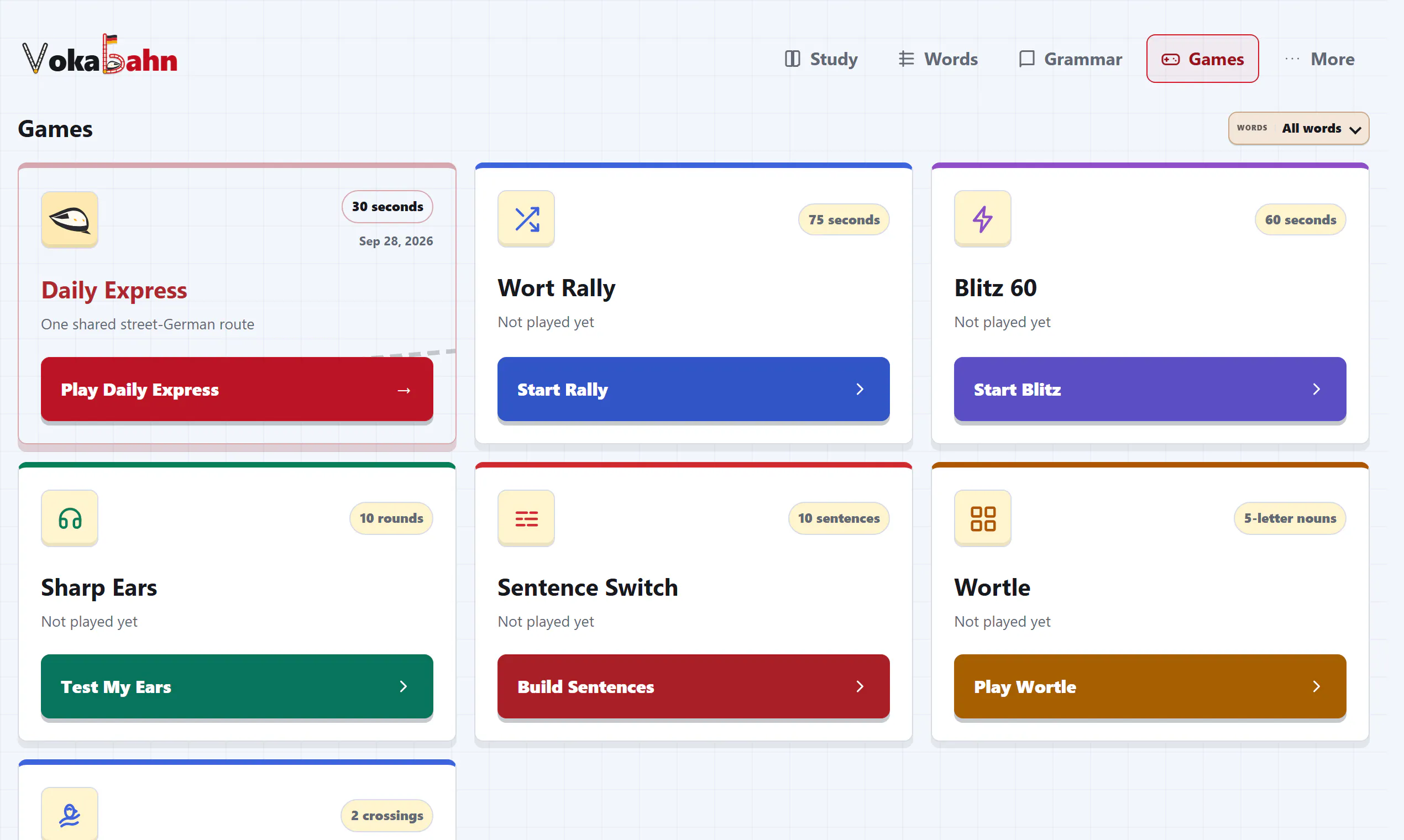The image size is (1404, 840).
Task: Click Build Sentences button
Action: tap(693, 686)
